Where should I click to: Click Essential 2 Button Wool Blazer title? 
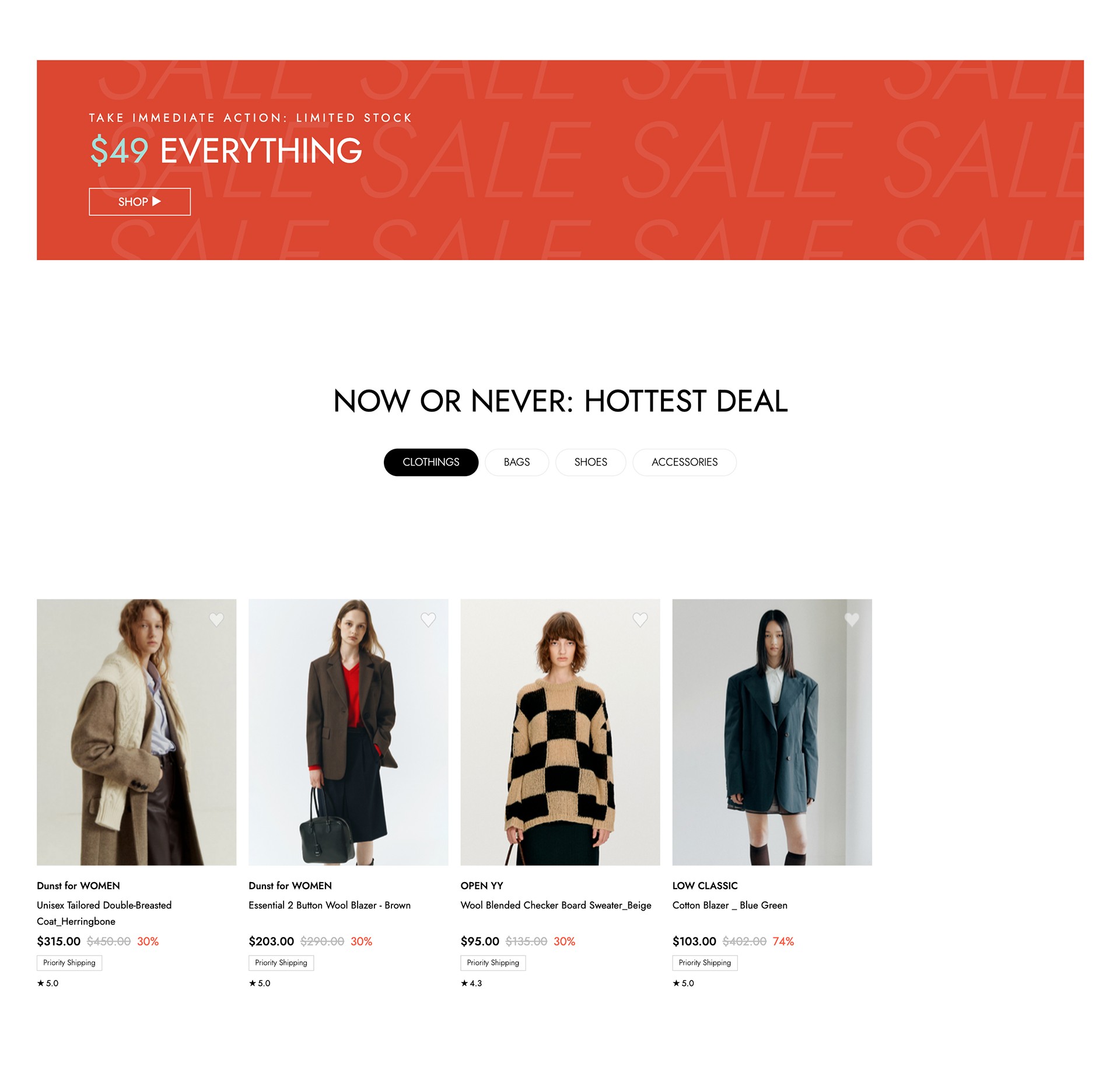click(x=330, y=905)
